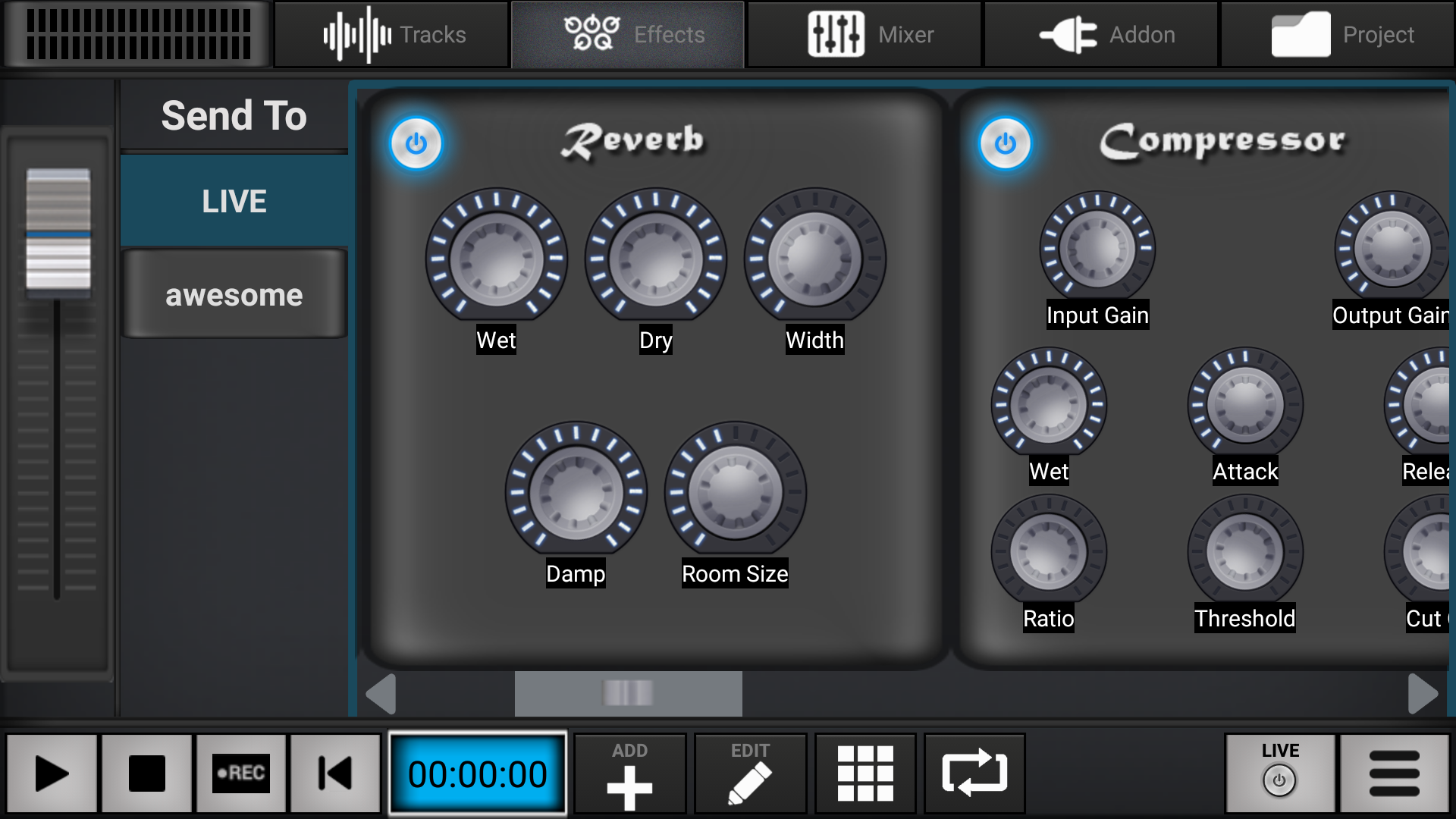Enable loop playback mode

pyautogui.click(x=974, y=773)
